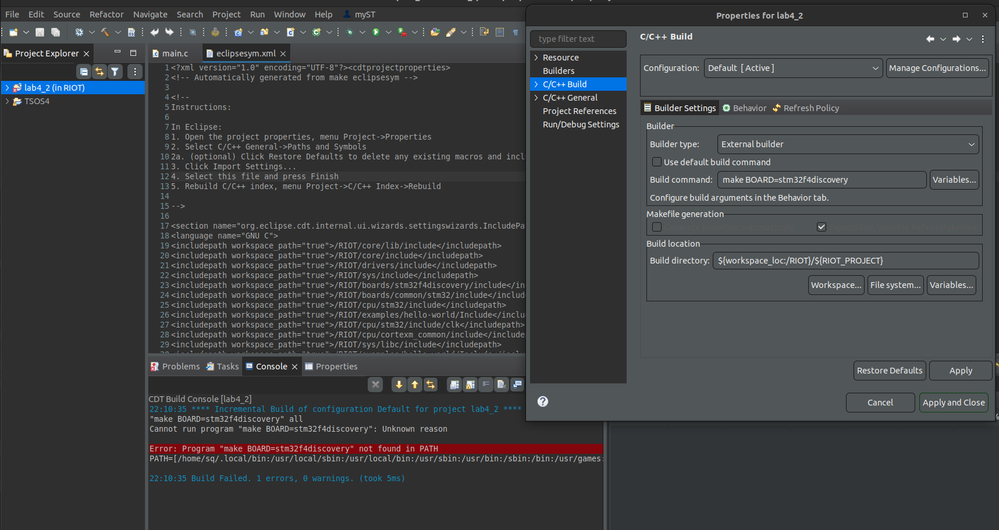The image size is (999, 530).
Task: Click the Link with Editor icon in Project Explorer
Action: click(99, 72)
